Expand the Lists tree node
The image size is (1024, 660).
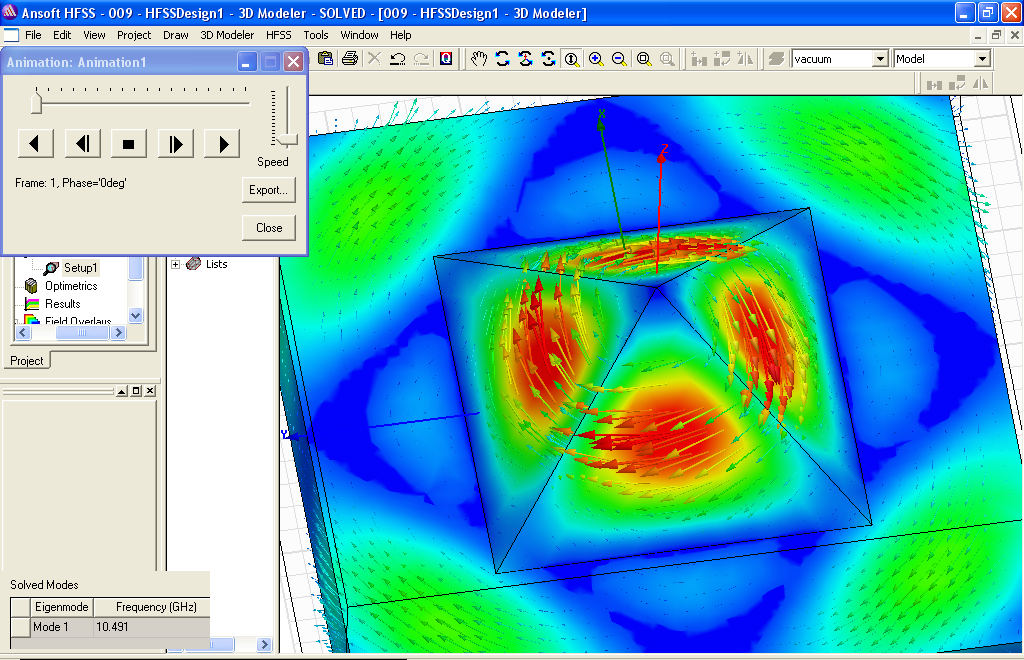pyautogui.click(x=176, y=264)
